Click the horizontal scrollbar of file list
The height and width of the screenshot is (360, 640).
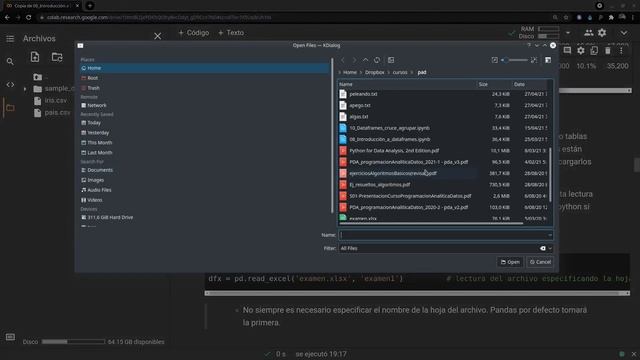[431, 223]
